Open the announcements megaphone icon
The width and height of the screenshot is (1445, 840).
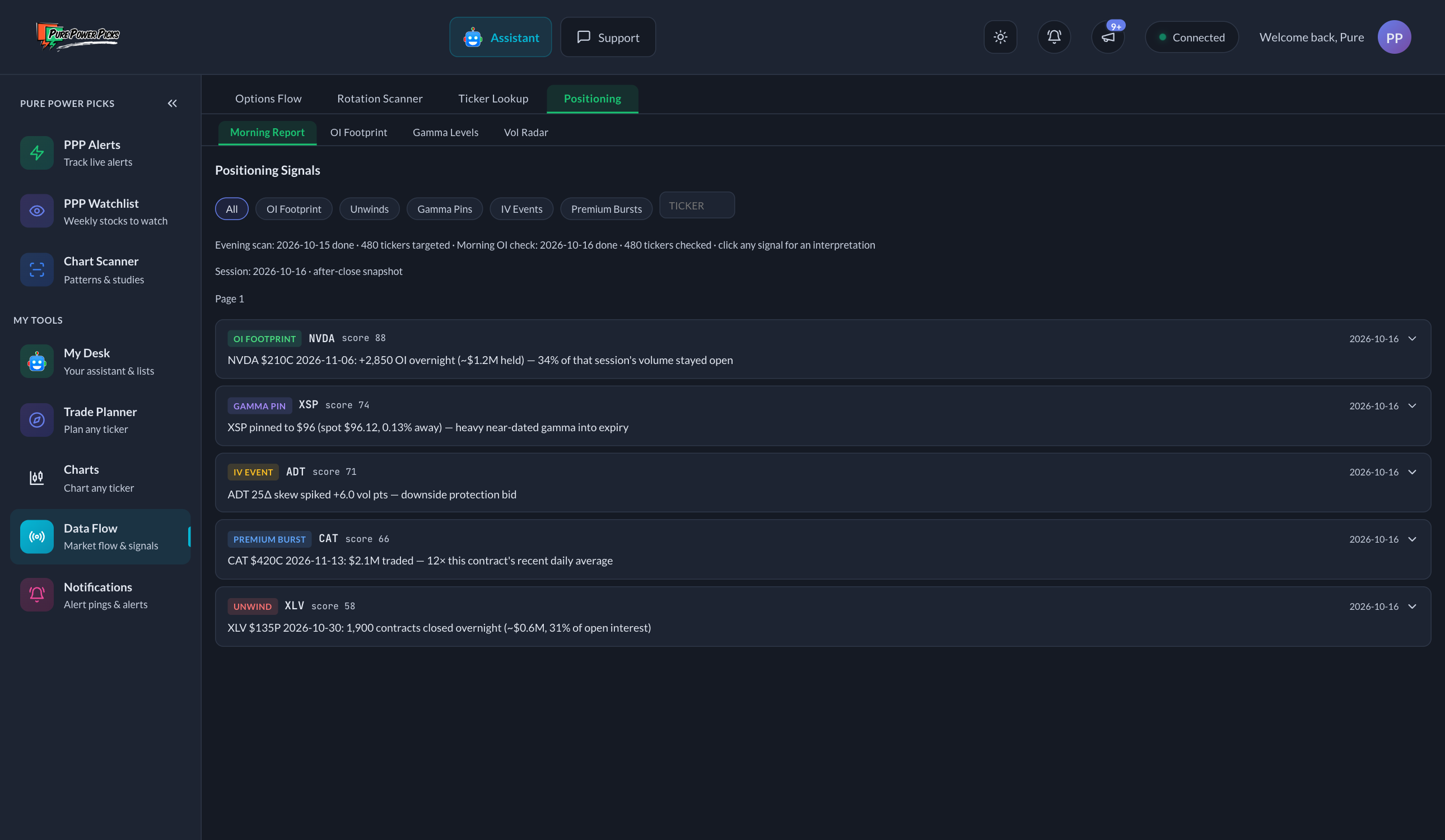(1108, 38)
